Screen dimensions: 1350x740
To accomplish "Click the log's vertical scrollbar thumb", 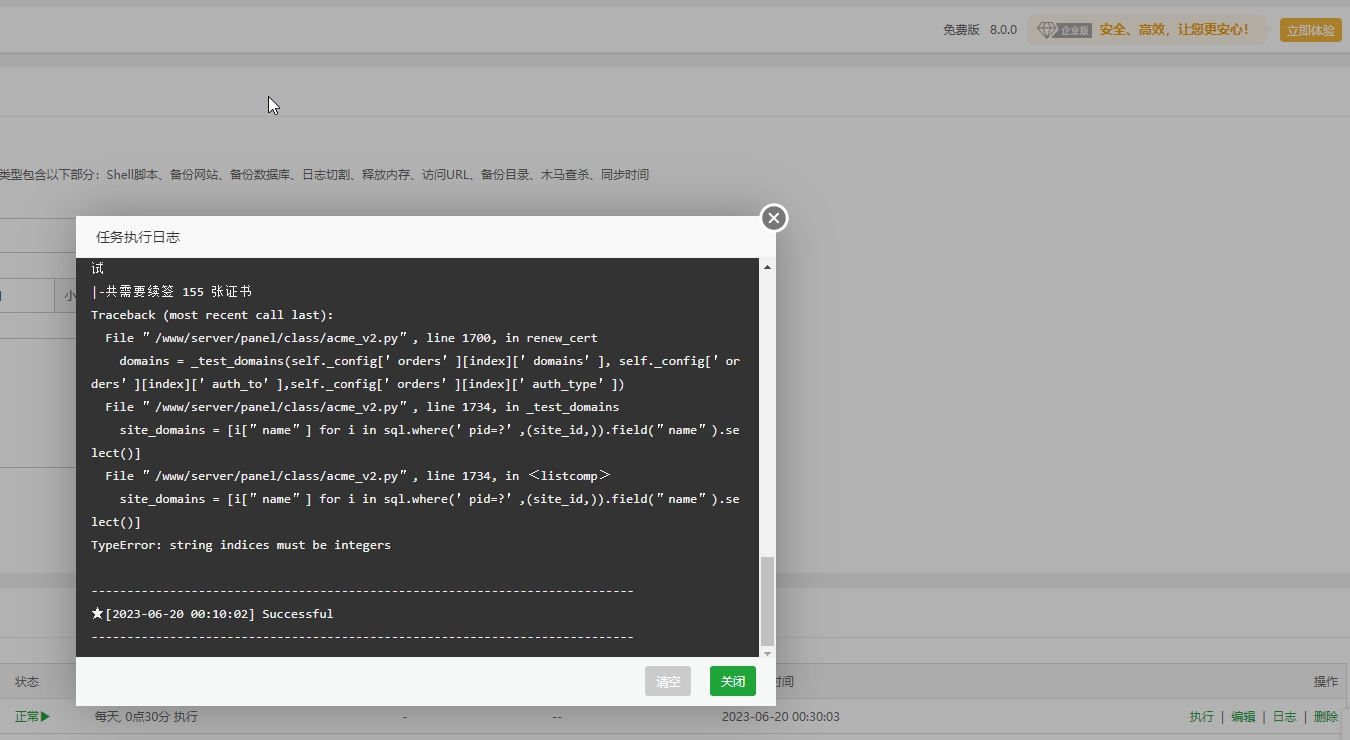I will 767,601.
